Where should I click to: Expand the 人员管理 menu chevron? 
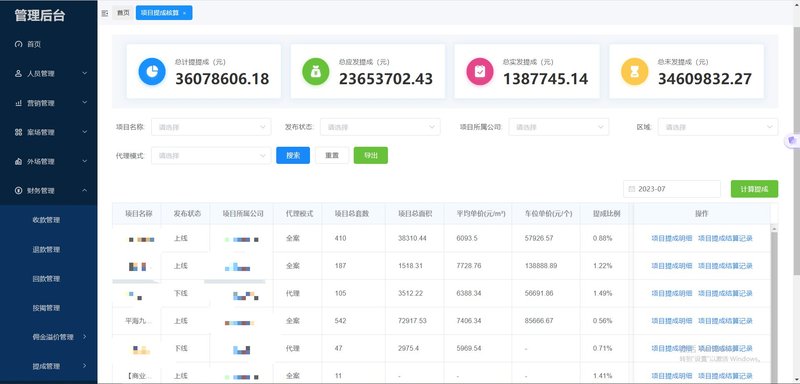85,73
